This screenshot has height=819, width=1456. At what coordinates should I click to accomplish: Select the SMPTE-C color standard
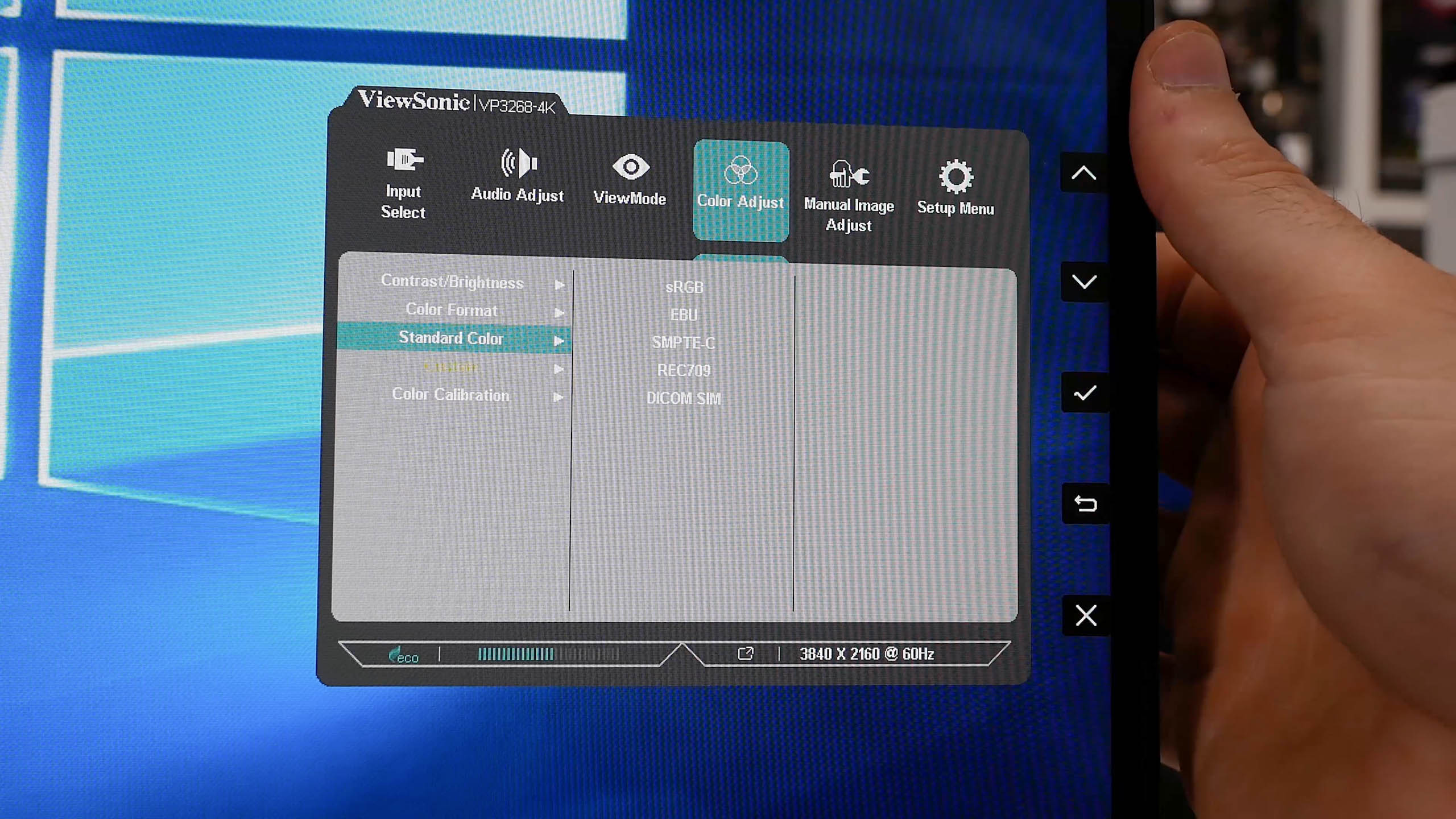coord(683,343)
